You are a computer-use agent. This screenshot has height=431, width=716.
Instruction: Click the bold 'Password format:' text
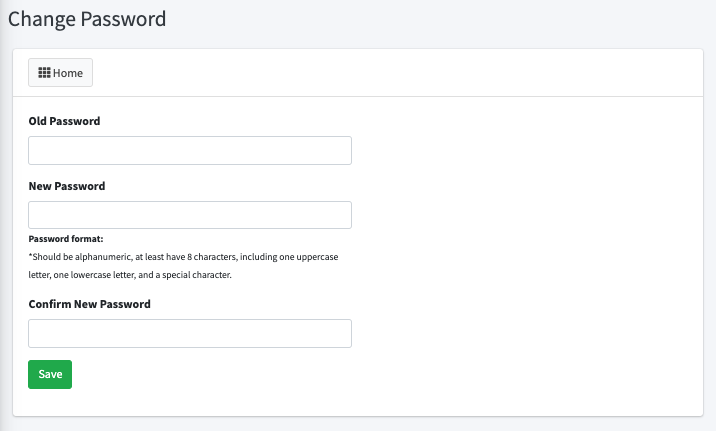66,239
